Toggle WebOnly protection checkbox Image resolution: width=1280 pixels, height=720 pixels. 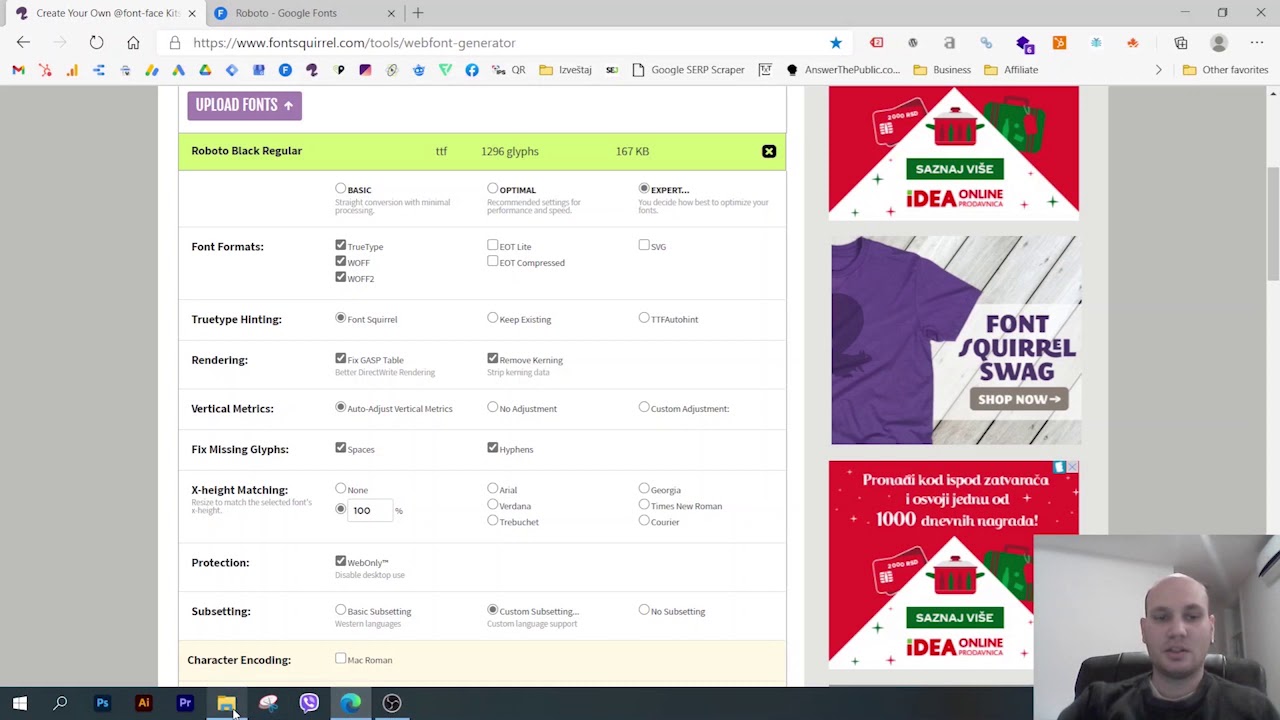[341, 561]
